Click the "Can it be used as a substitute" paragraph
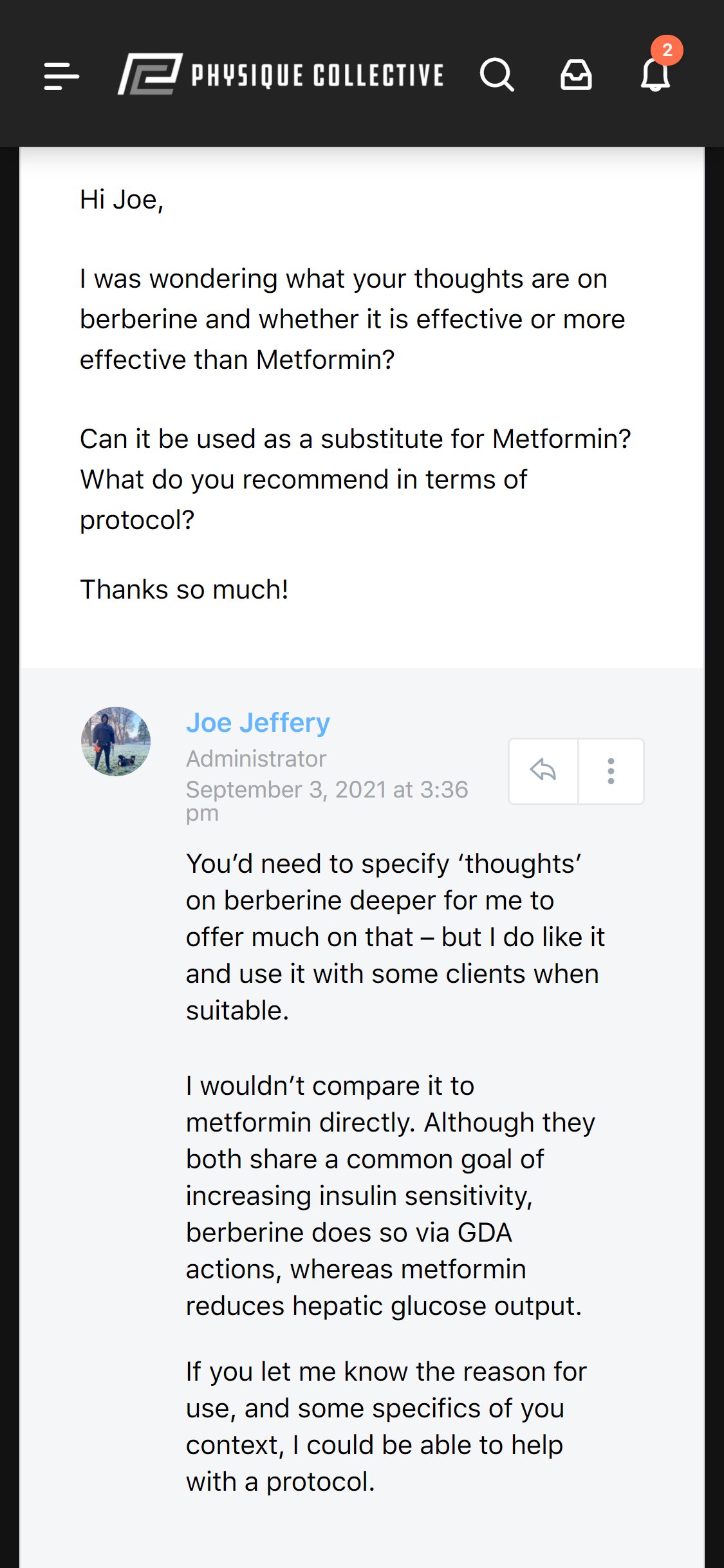 tap(355, 479)
